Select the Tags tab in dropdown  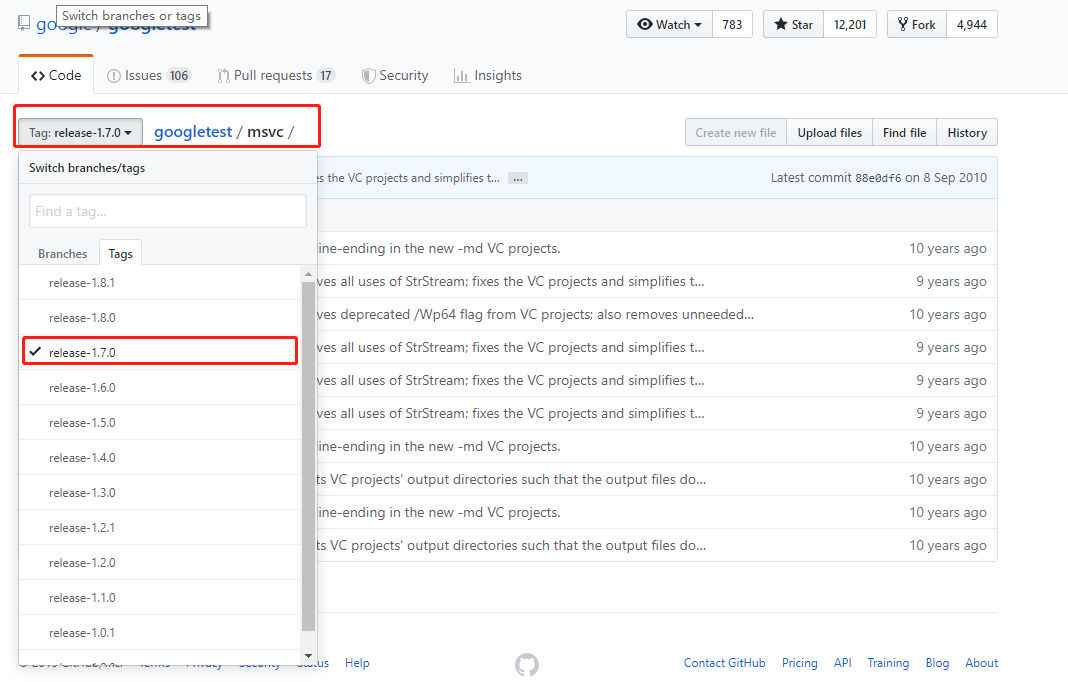pos(121,253)
